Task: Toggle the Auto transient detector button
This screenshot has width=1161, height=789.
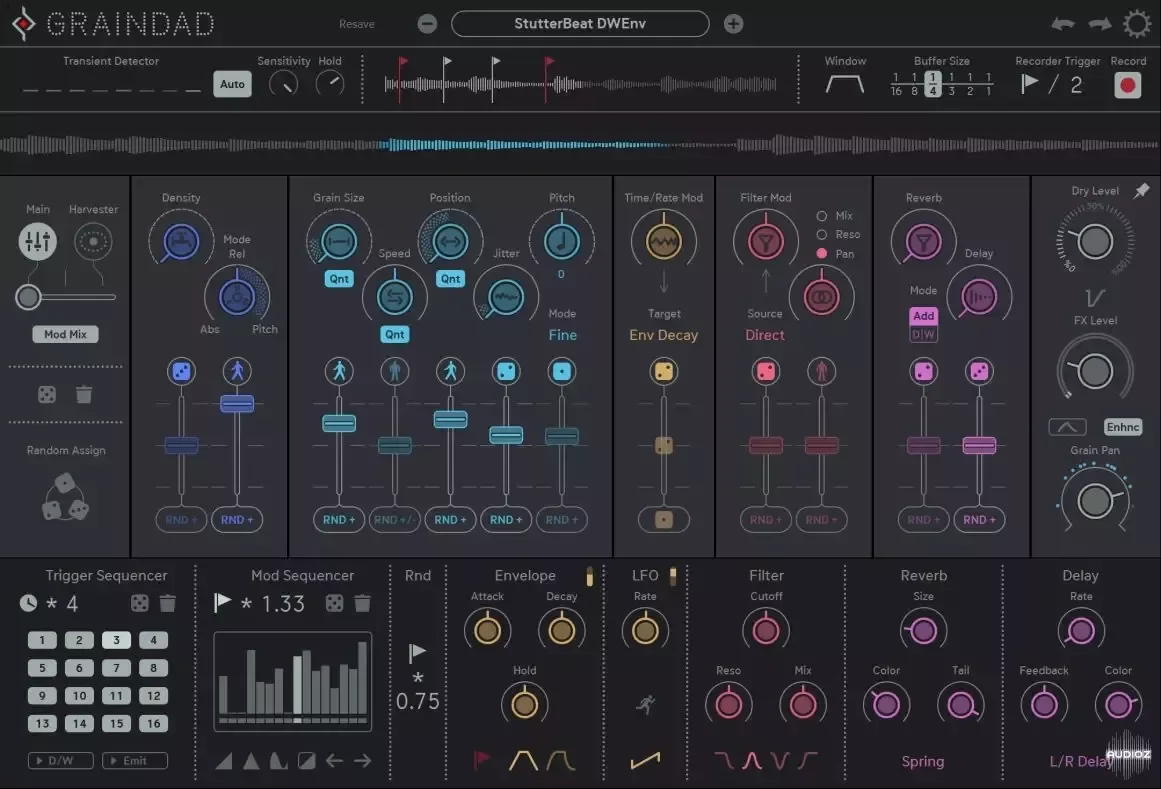Action: click(232, 84)
